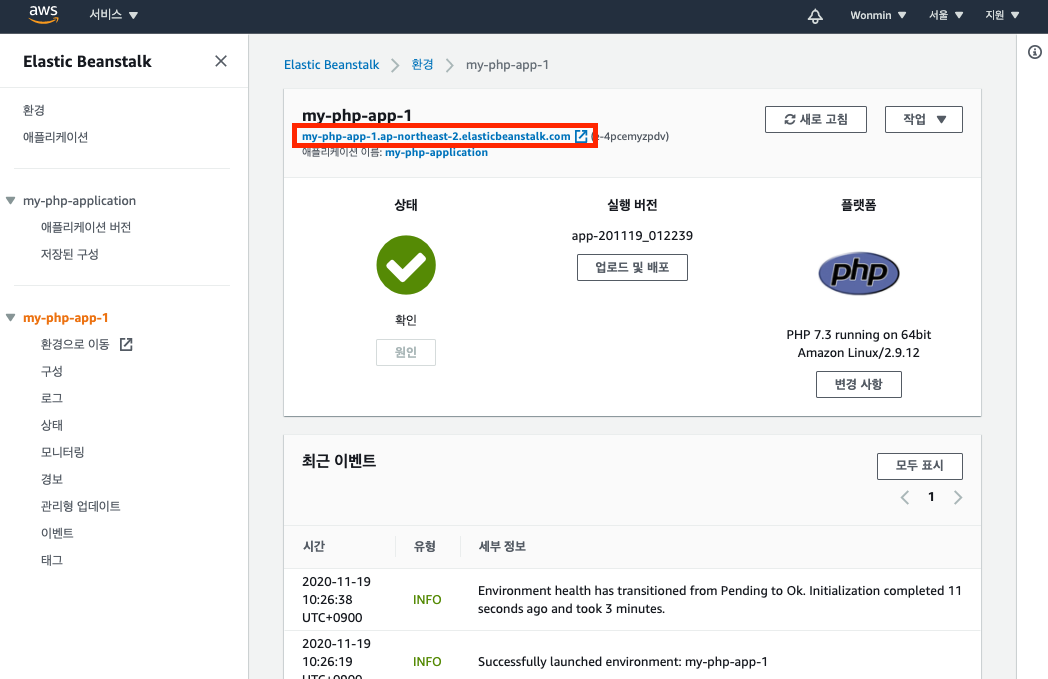Open the my-php-app-1 elasticbeanstalk.com URL
The image size is (1048, 679).
point(436,136)
